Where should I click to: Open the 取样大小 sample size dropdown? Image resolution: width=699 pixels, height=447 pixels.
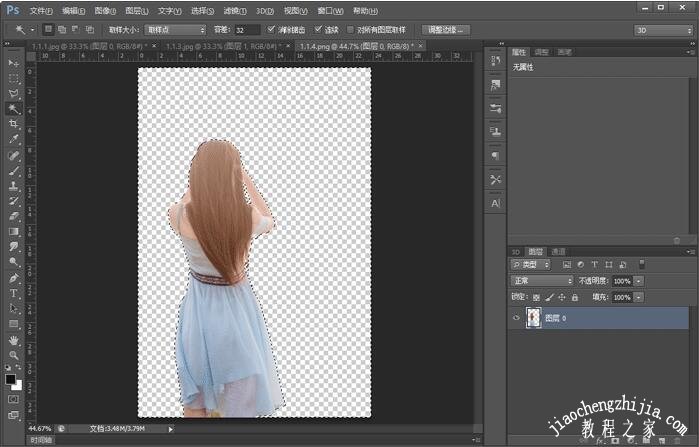tap(175, 30)
